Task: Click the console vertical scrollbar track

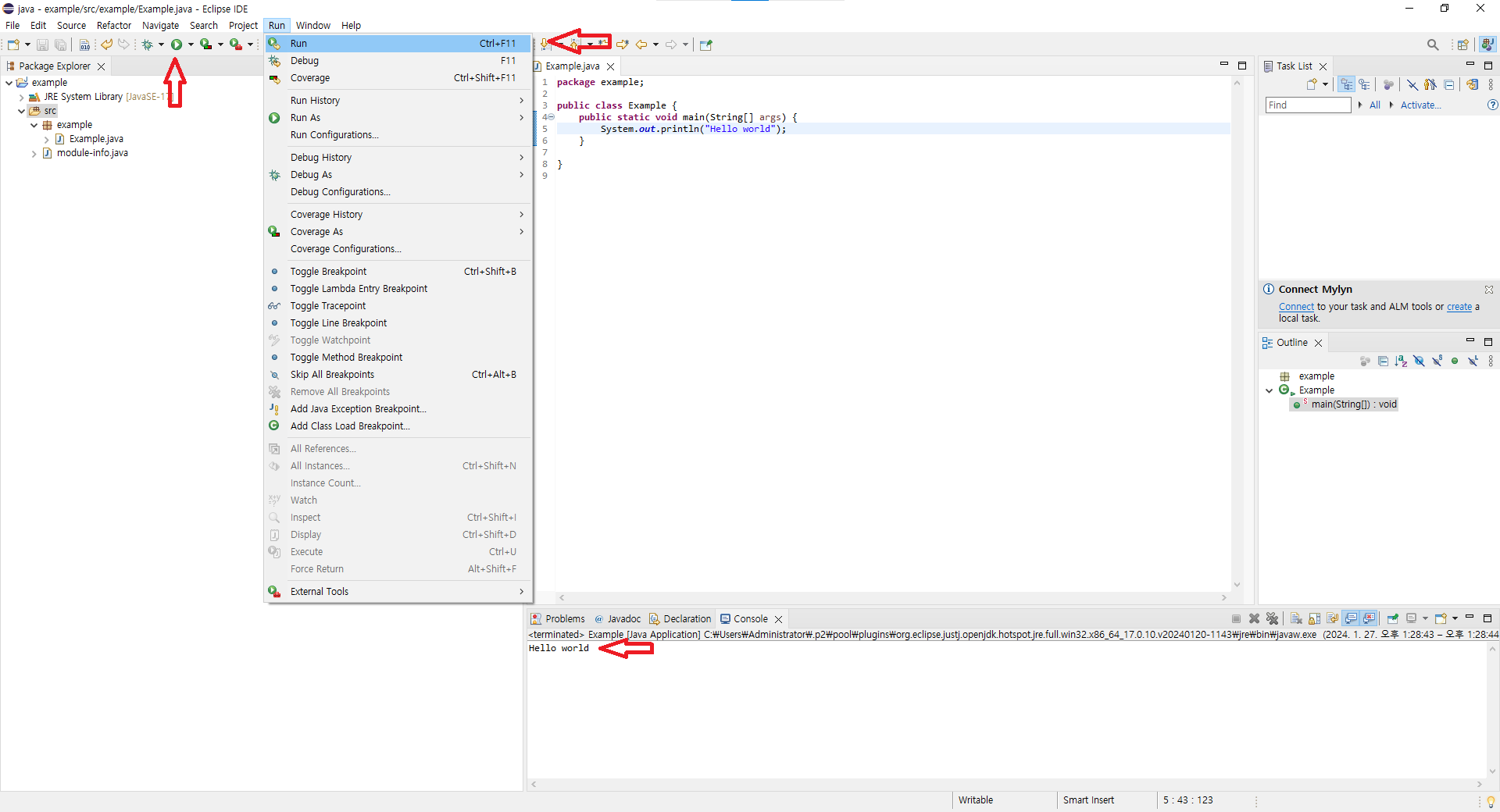Action: click(1493, 710)
